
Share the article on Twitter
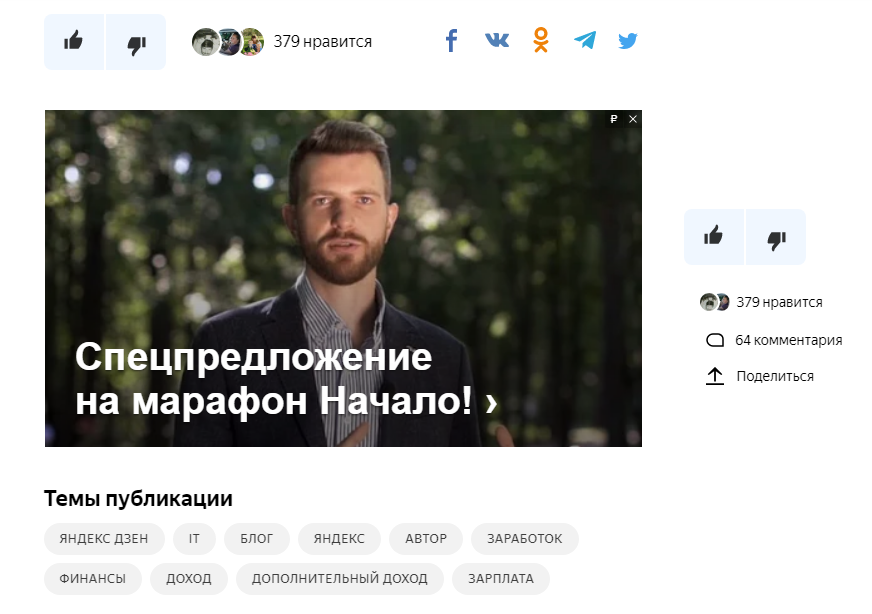click(628, 41)
